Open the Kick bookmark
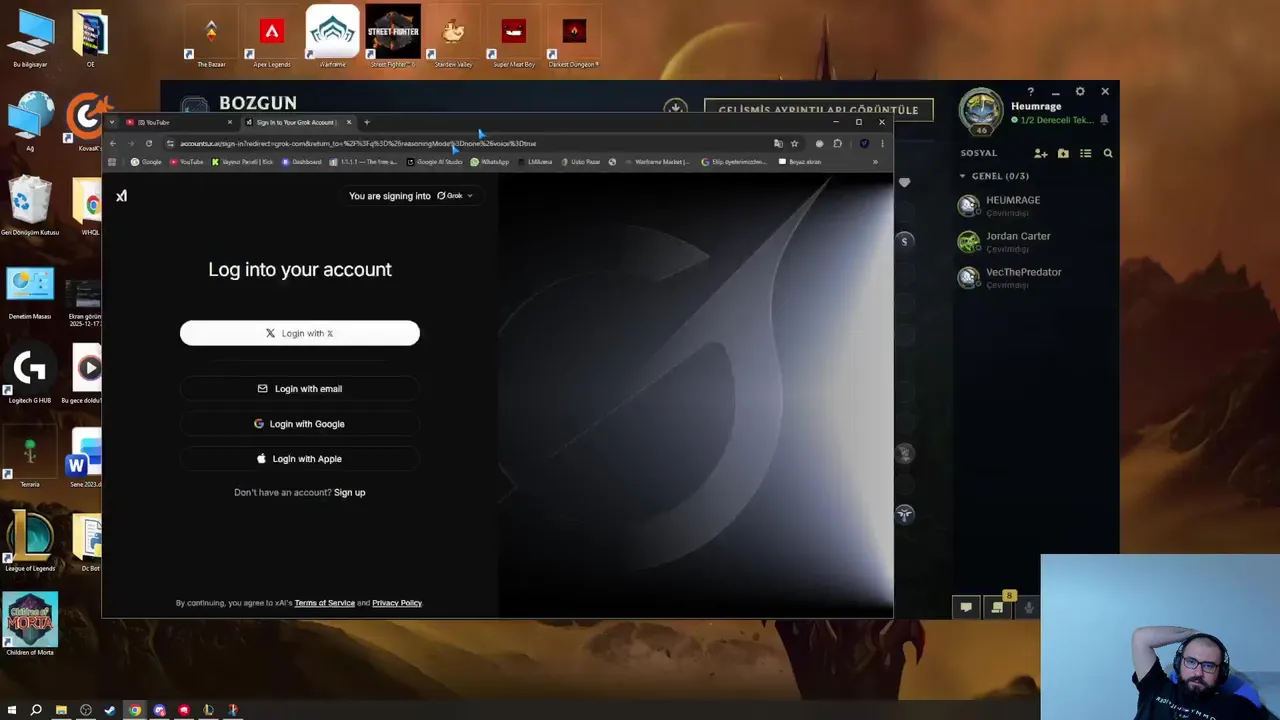 tap(243, 162)
